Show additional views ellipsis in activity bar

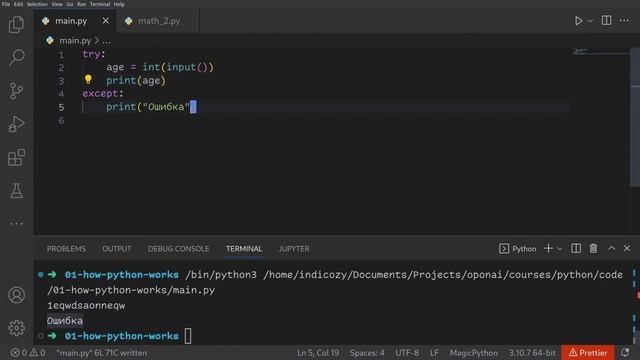[16, 224]
